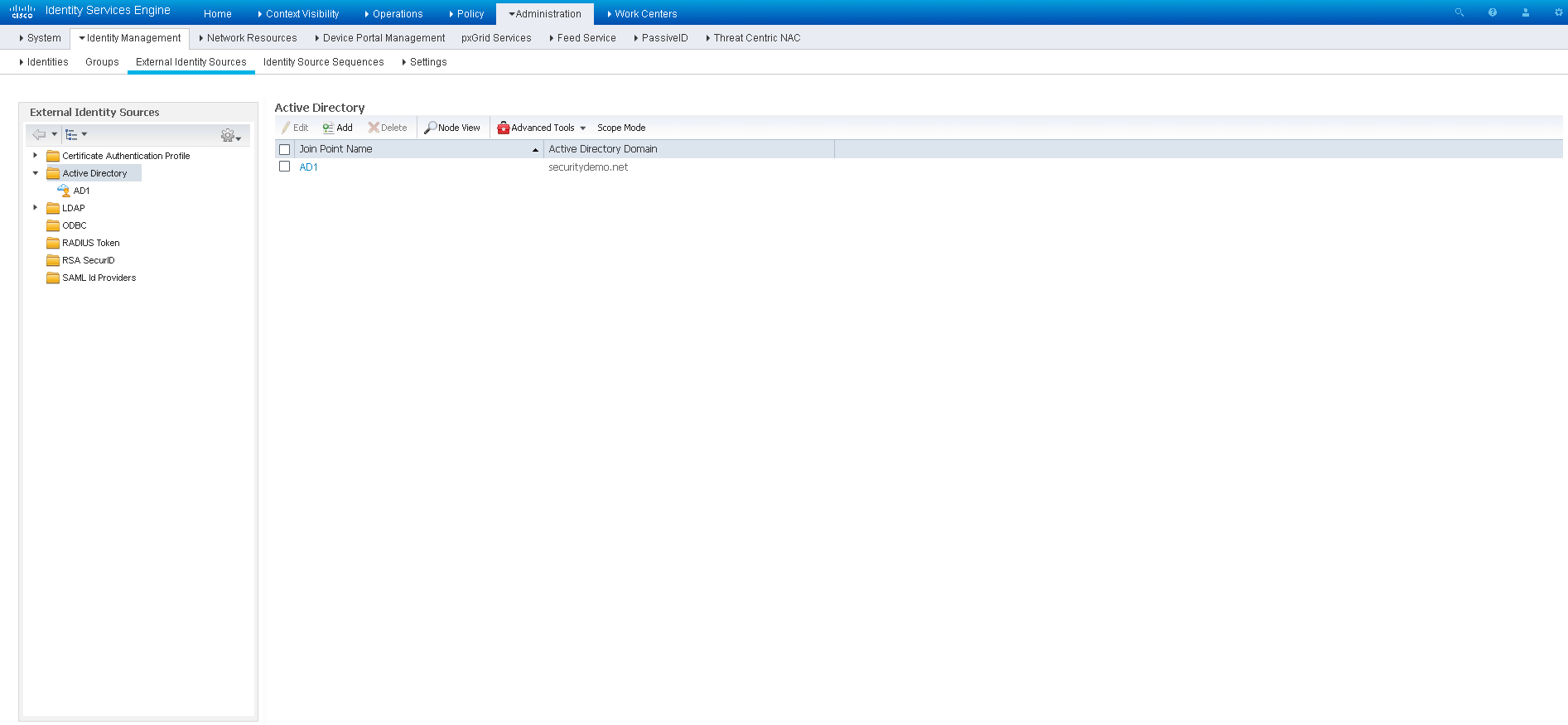Open the PassiveID menu
This screenshot has width=1568, height=725.
tap(661, 38)
